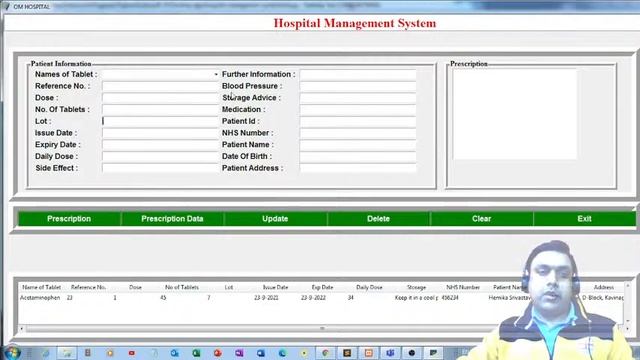Click the Delete button
This screenshot has width=640, height=360.
click(378, 219)
